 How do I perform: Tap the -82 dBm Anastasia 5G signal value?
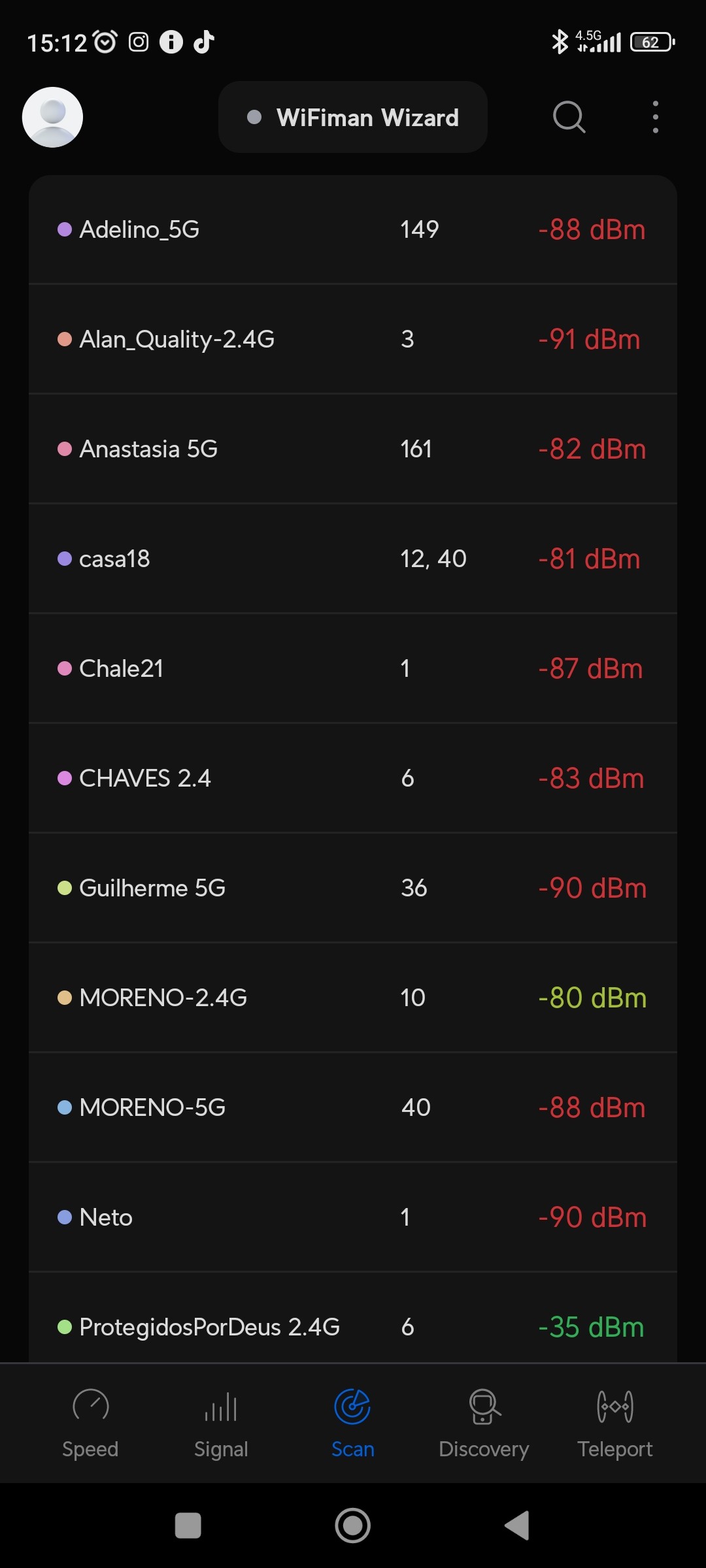pyautogui.click(x=592, y=449)
